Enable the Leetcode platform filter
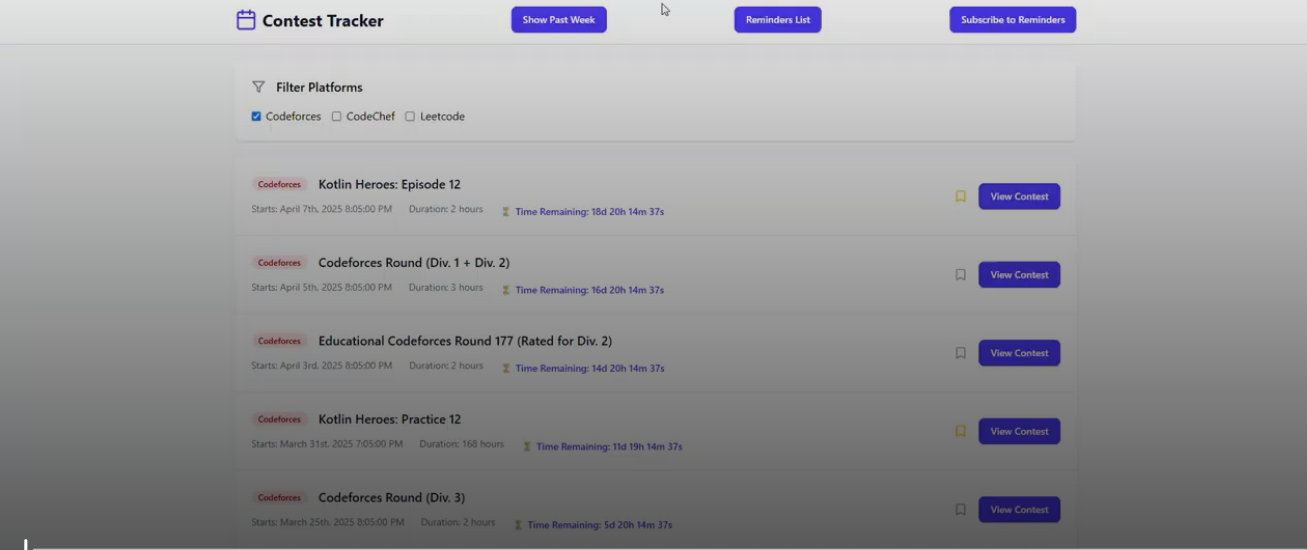The height and width of the screenshot is (550, 1307). 410,117
